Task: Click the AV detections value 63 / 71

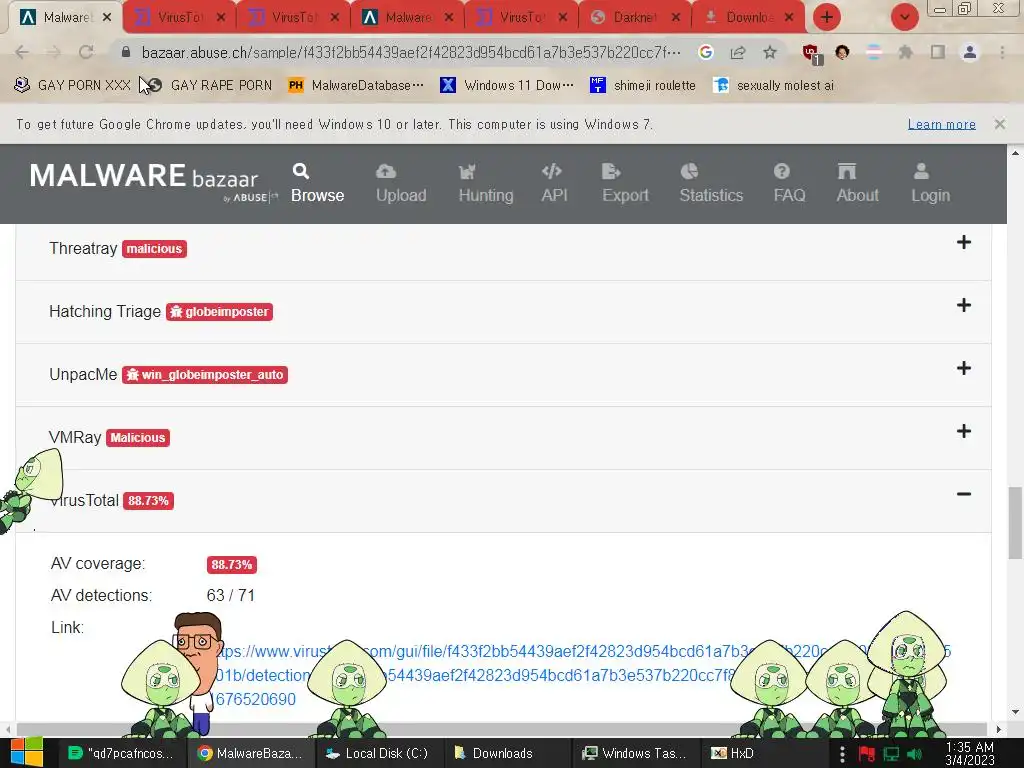Action: point(231,596)
